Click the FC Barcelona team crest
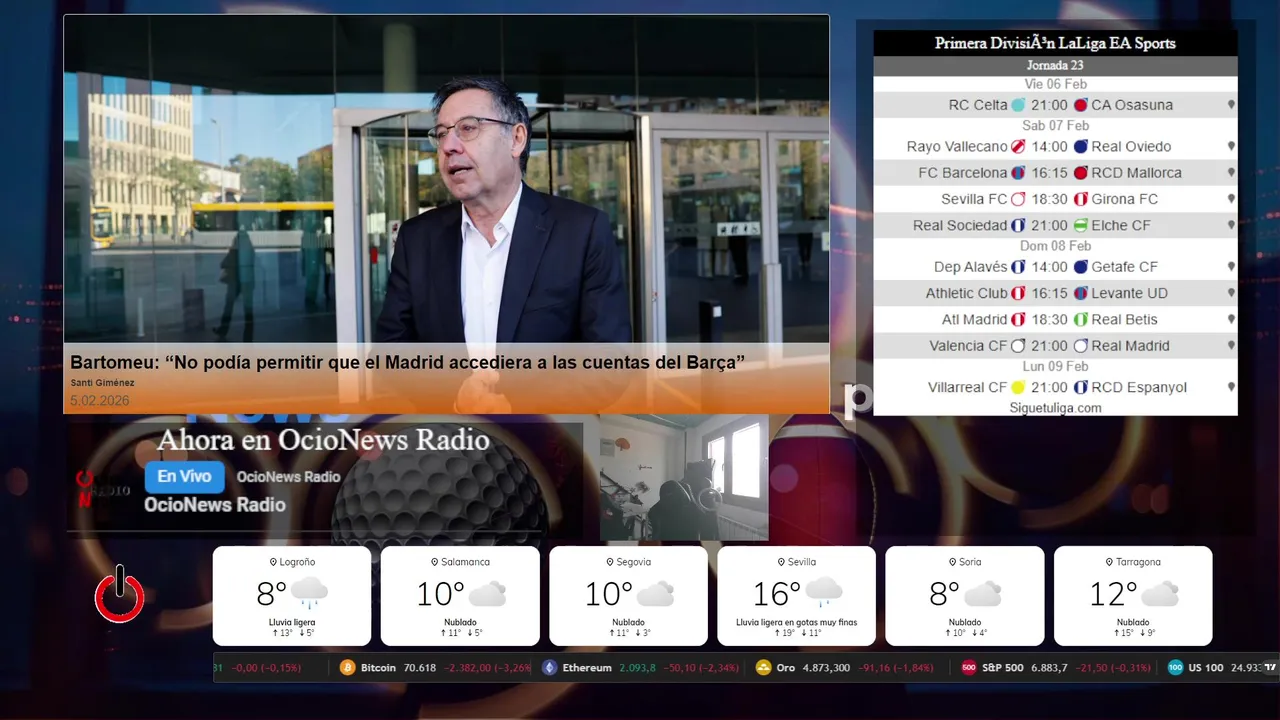 (1018, 173)
